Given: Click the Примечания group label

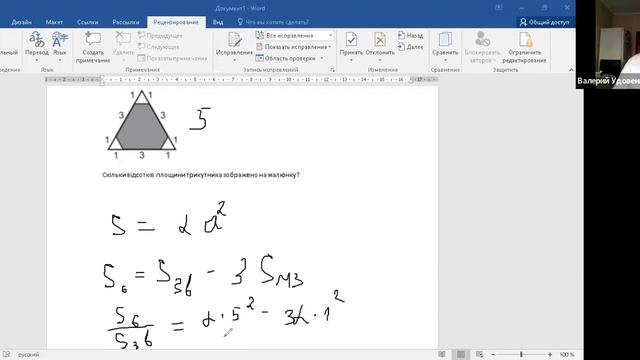Looking at the screenshot, I should point(142,70).
